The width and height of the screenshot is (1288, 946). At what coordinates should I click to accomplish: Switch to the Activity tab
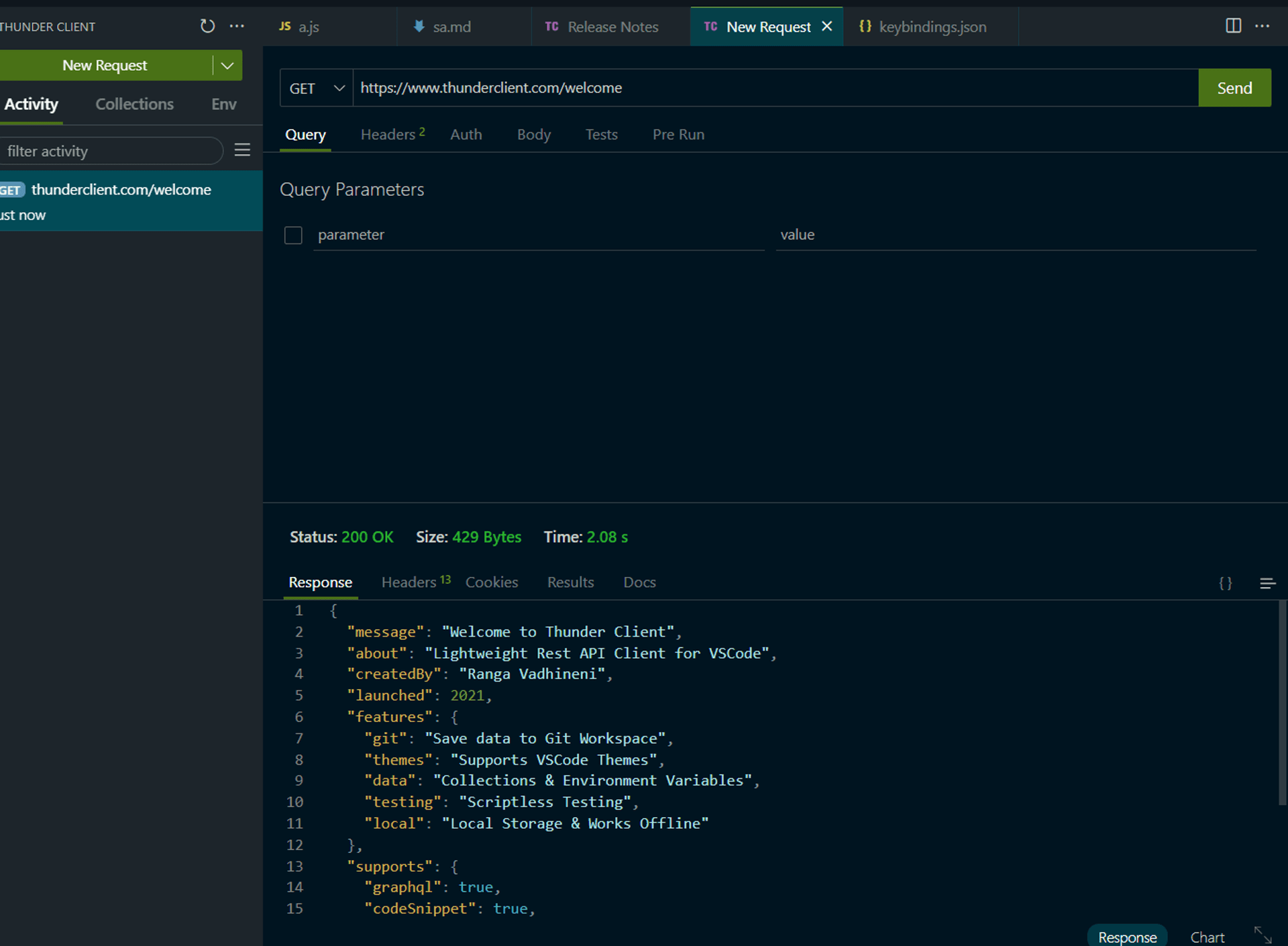coord(31,104)
